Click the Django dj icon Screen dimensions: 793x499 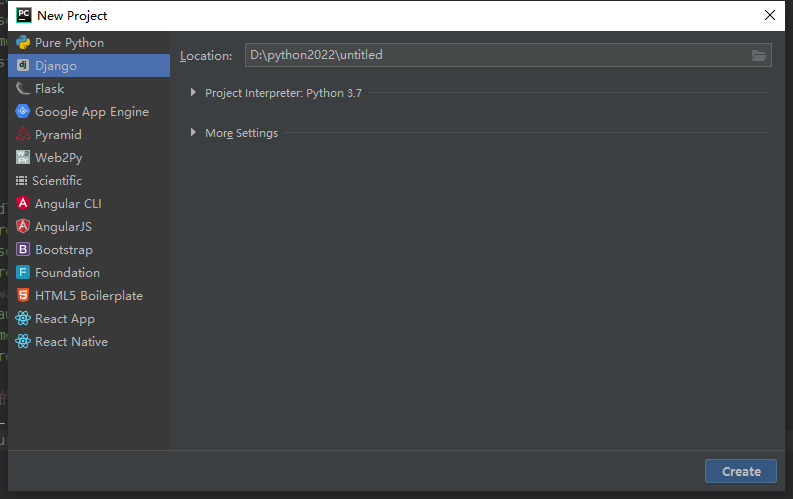click(x=23, y=65)
